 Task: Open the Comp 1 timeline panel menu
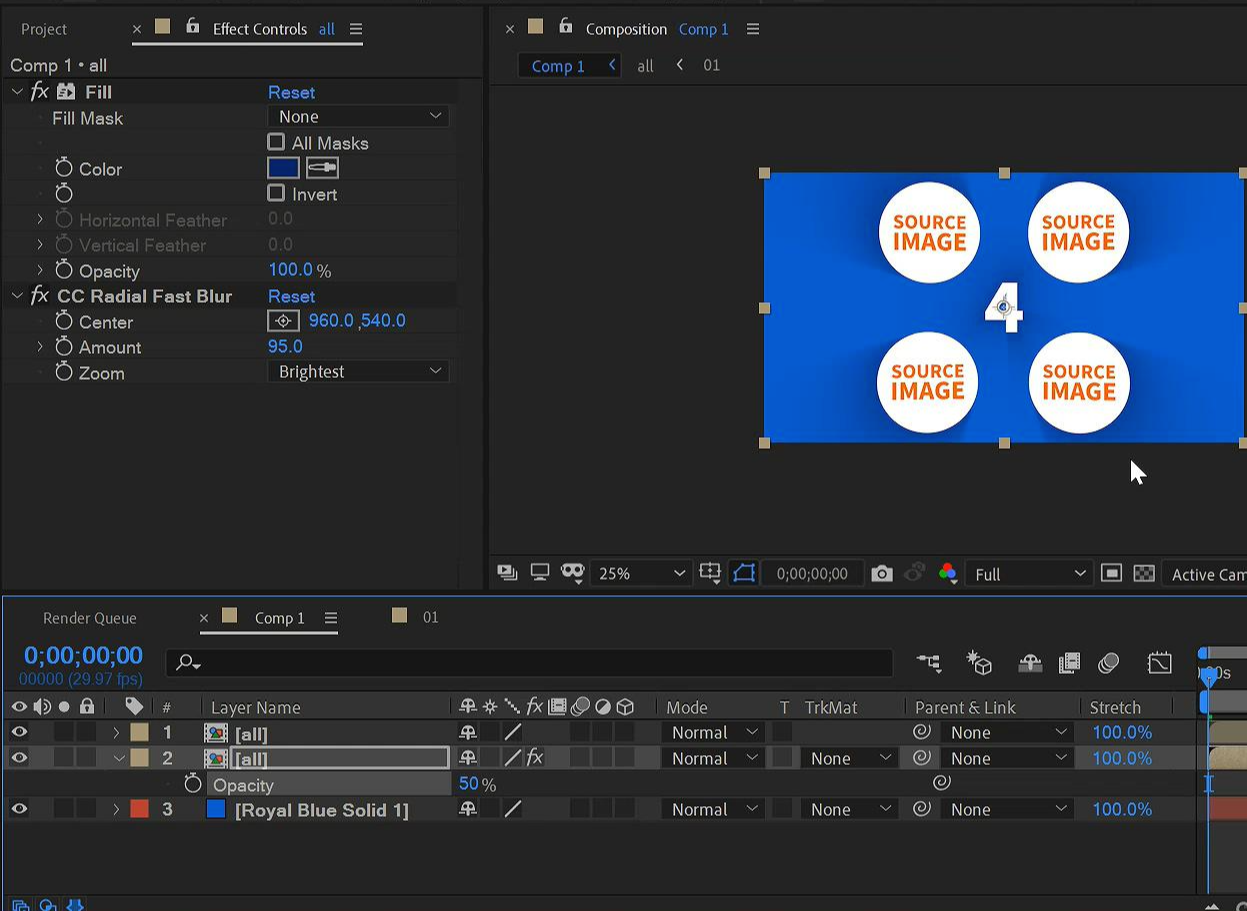(x=330, y=617)
